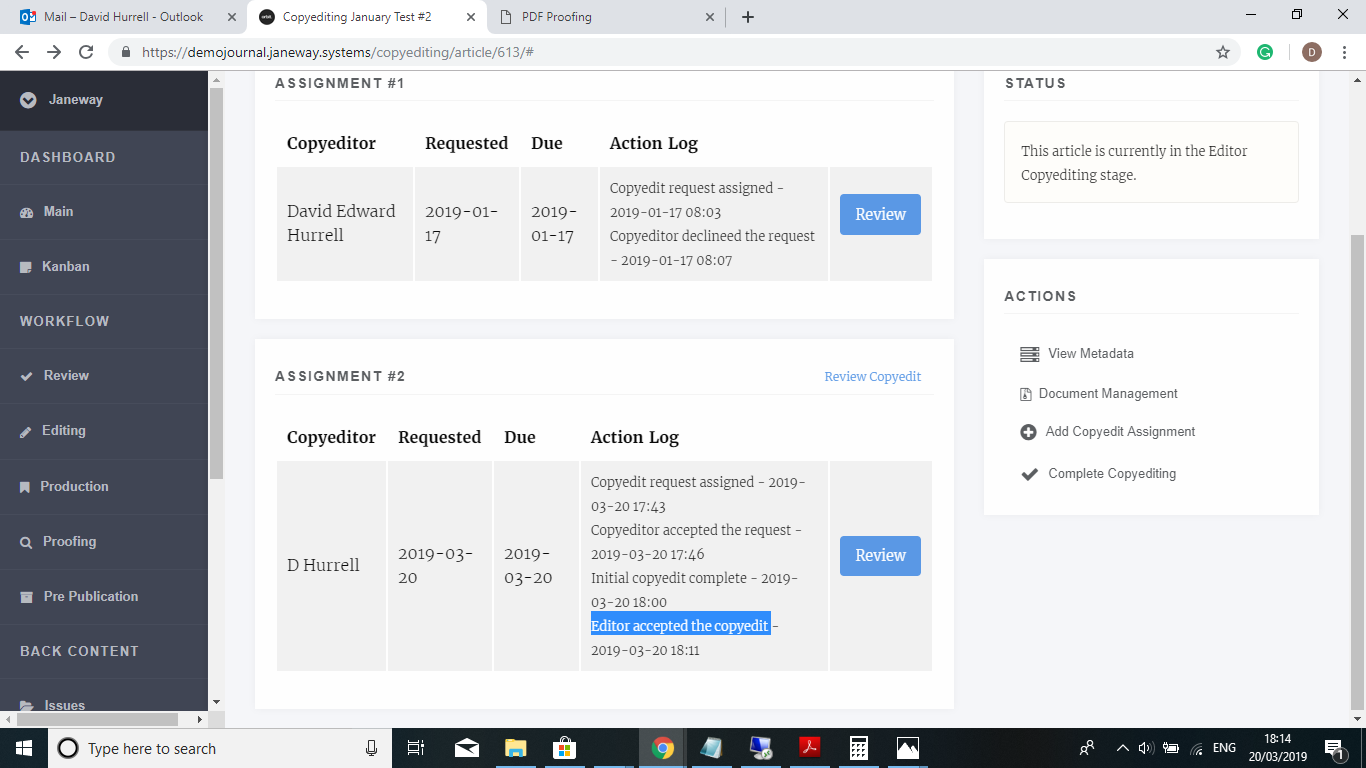
Task: Open the Photos app on taskbar
Action: 907,748
